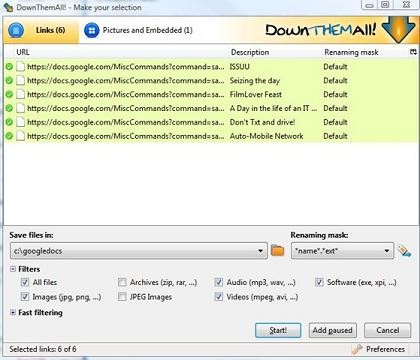Viewport: 420px width, 360px height.
Task: Click the column picker icon beside Renaming mask
Action: click(x=413, y=52)
